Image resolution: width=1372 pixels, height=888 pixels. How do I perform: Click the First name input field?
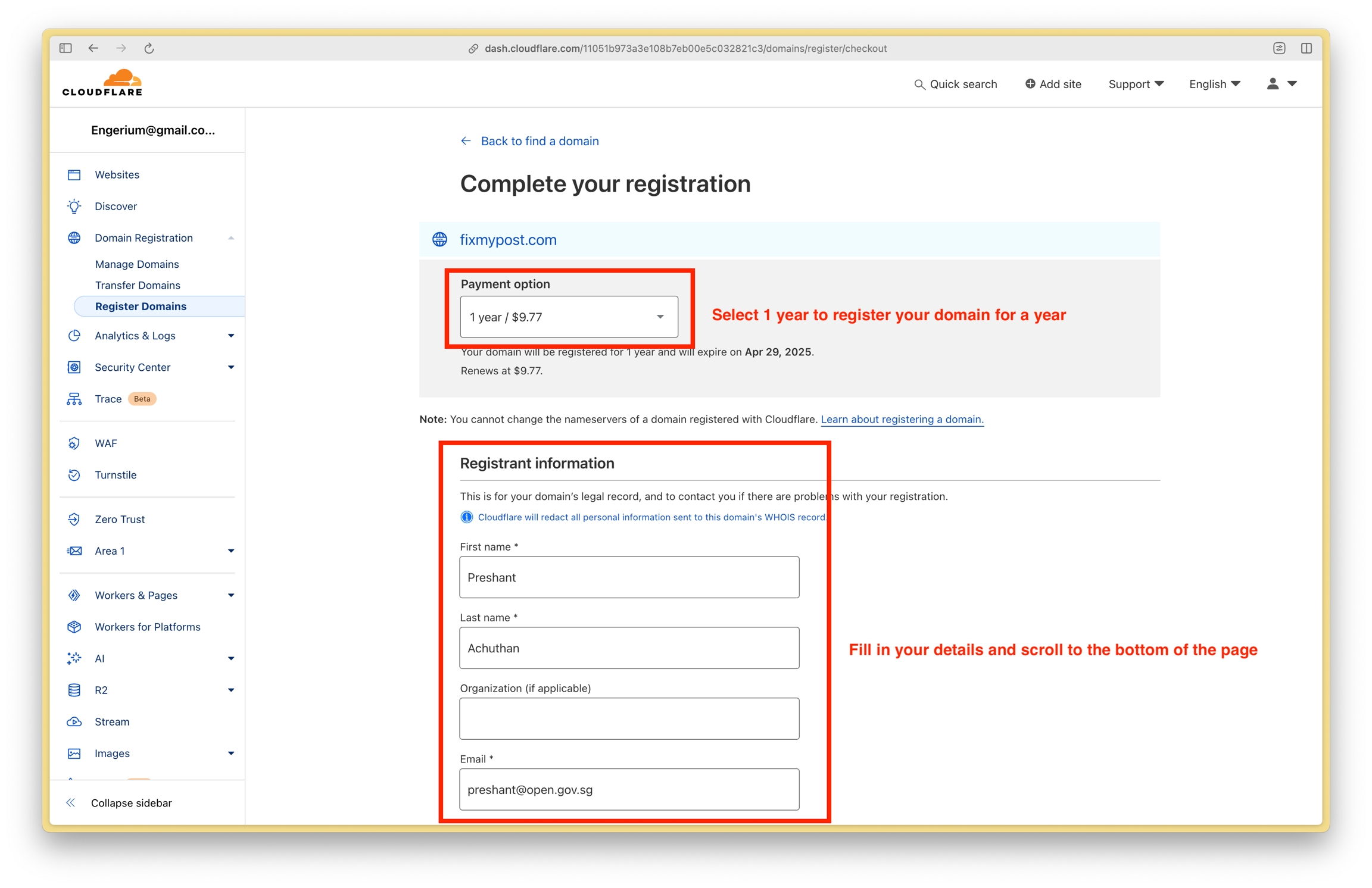click(x=629, y=577)
